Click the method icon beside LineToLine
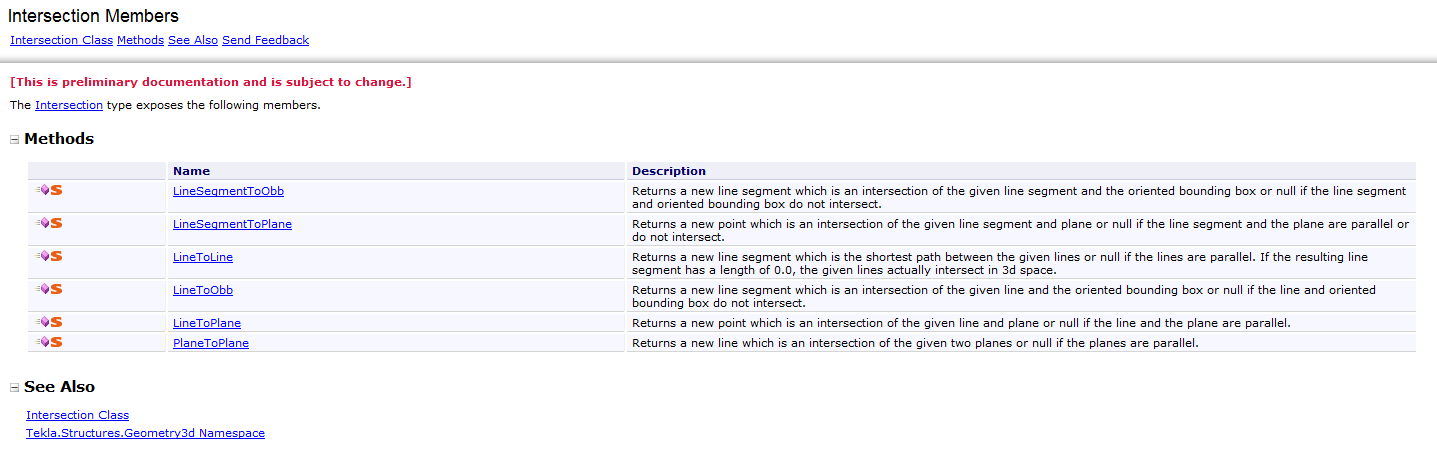The height and width of the screenshot is (451, 1437). (50, 256)
